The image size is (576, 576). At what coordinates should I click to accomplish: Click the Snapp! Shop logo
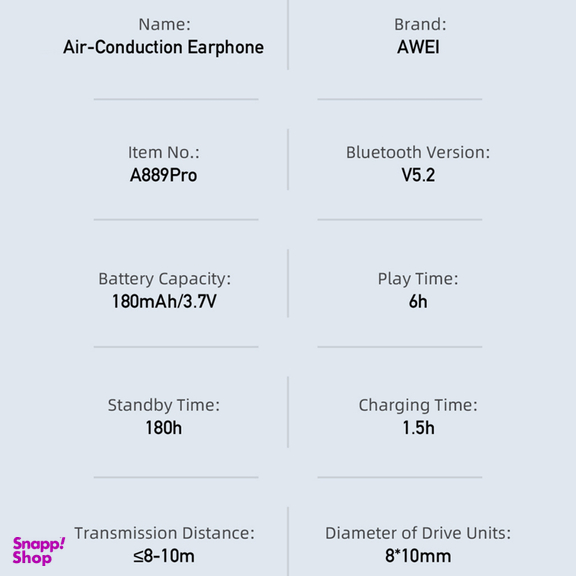pyautogui.click(x=39, y=550)
